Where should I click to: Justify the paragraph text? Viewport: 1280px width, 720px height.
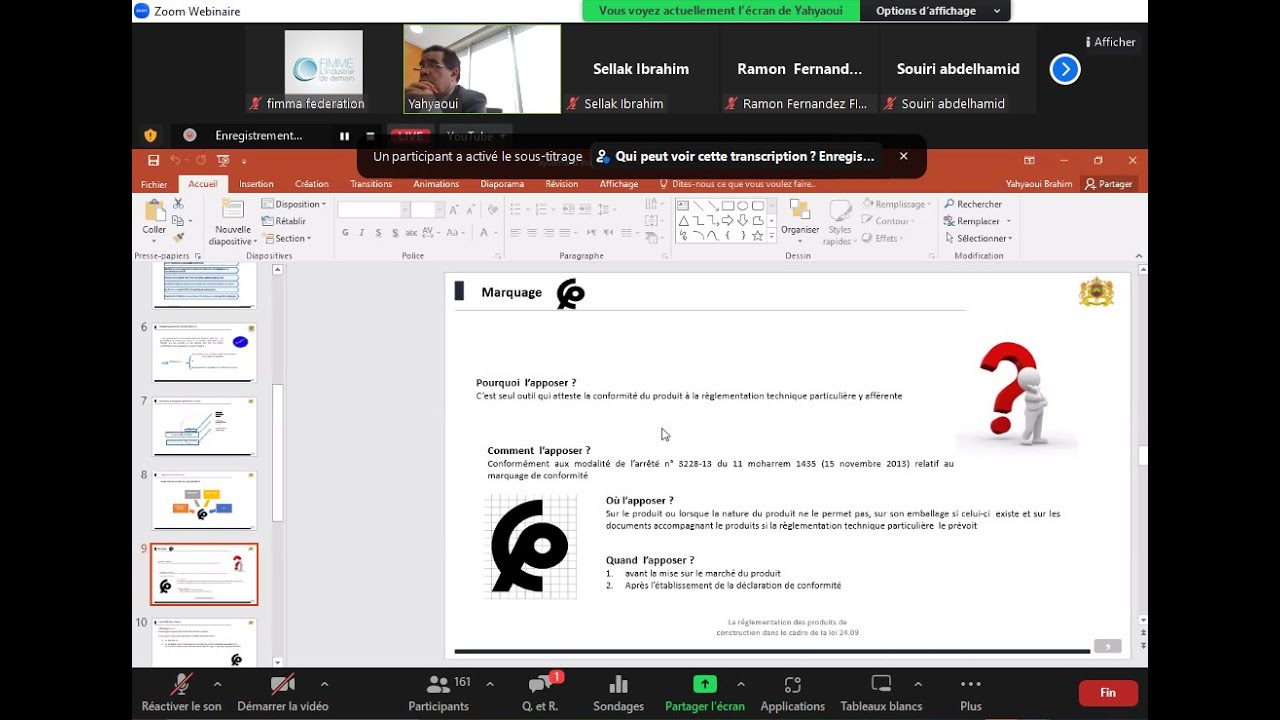coord(567,233)
